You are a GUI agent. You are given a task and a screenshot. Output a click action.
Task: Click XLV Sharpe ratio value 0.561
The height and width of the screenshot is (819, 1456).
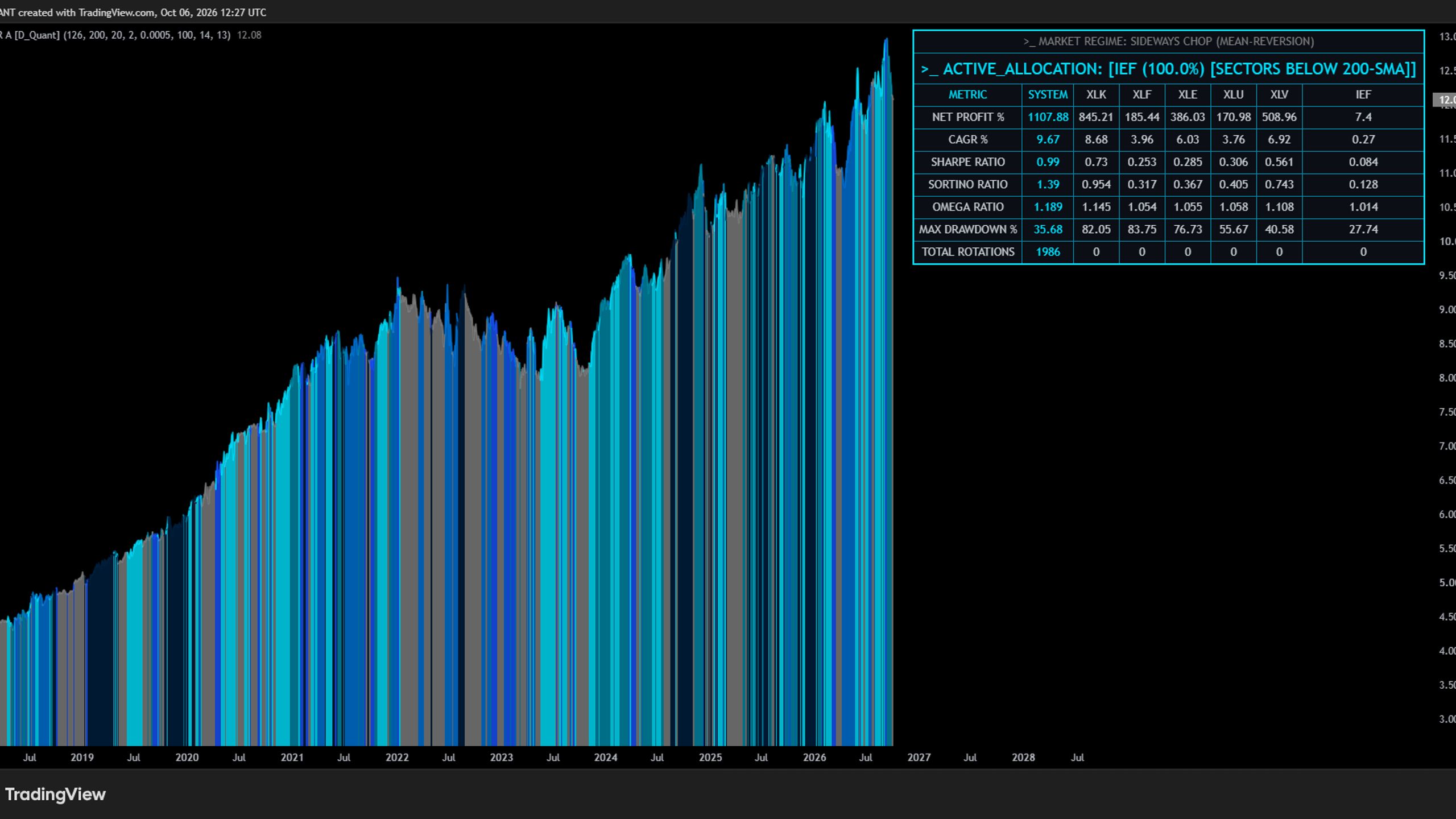pyautogui.click(x=1279, y=162)
